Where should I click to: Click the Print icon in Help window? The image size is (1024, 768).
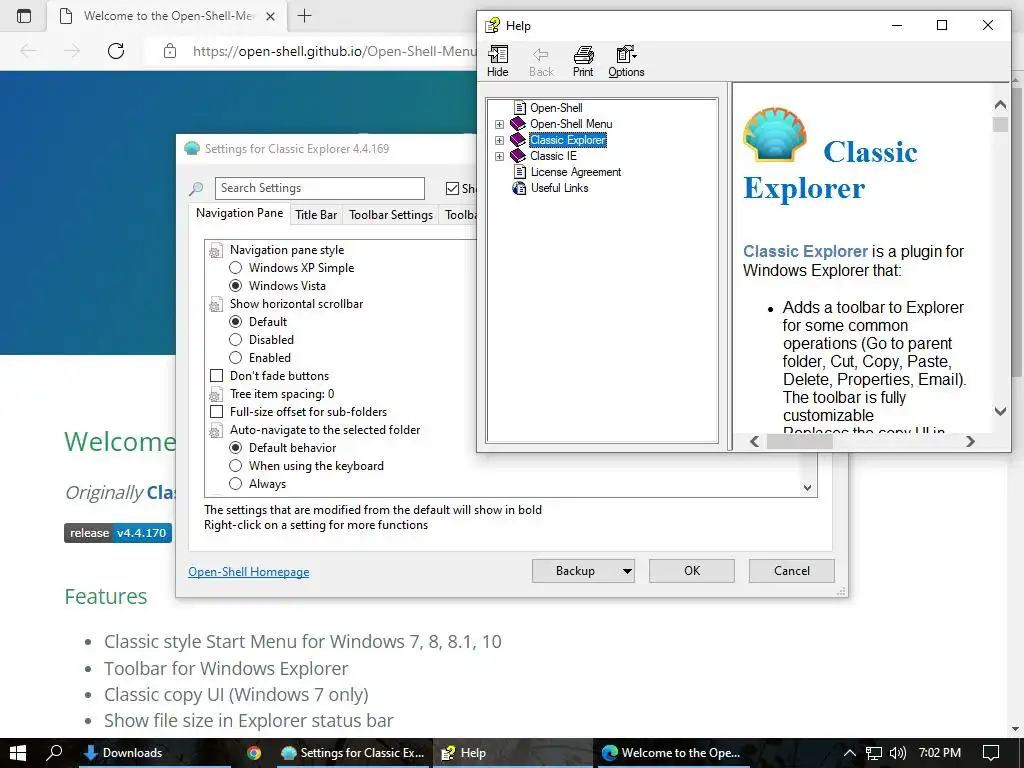click(x=583, y=55)
